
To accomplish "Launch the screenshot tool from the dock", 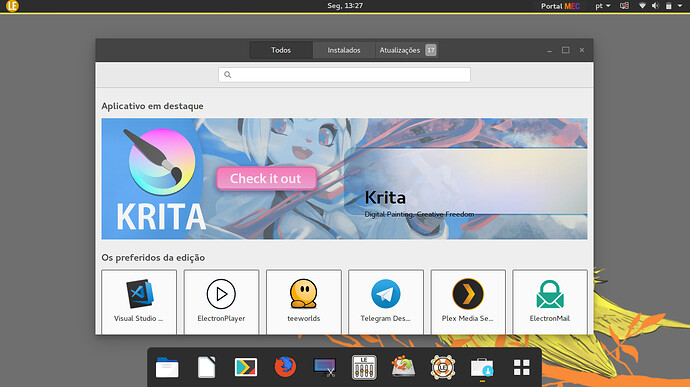I will point(324,367).
